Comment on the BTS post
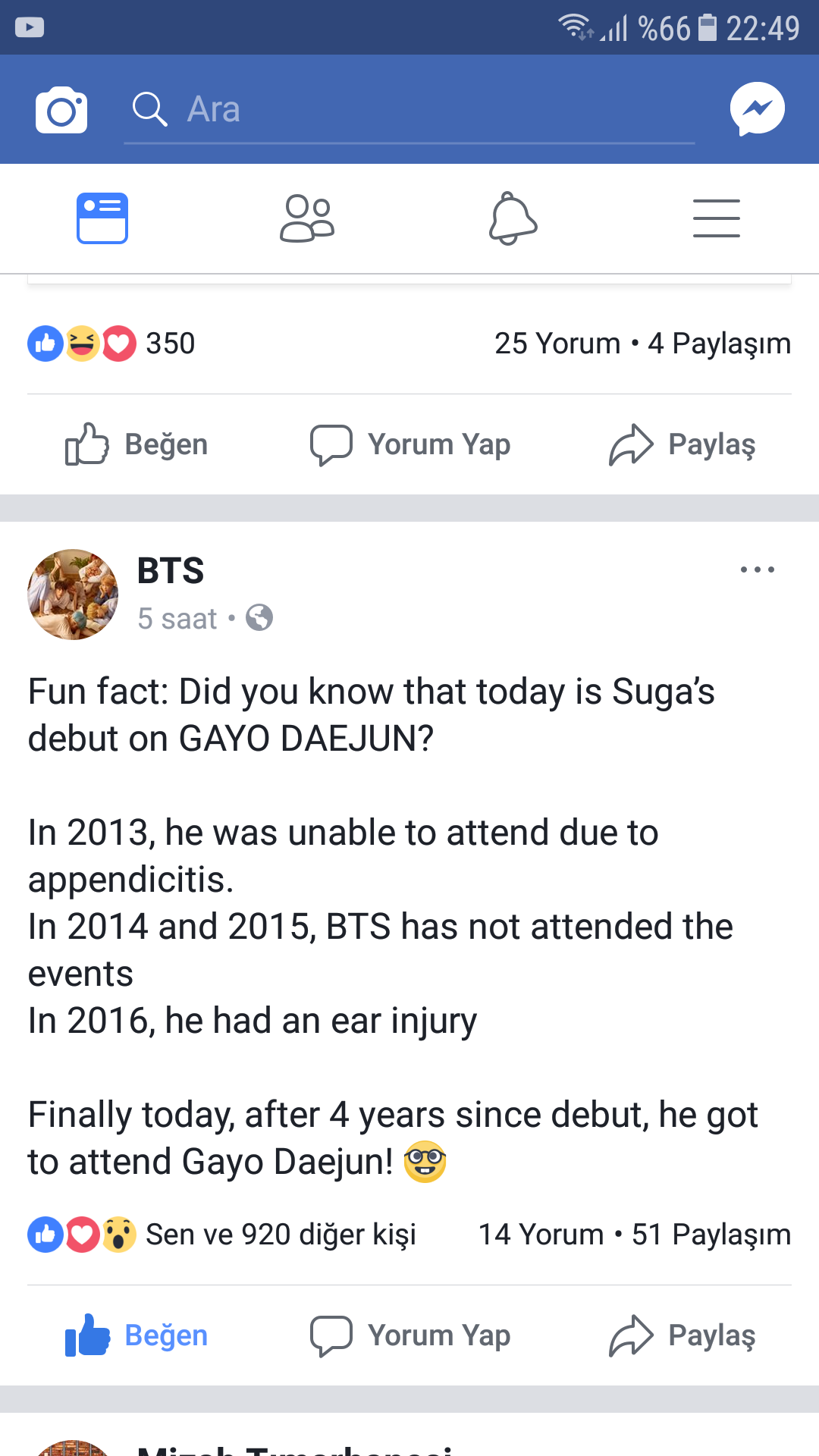This screenshot has width=819, height=1456. 410,1335
